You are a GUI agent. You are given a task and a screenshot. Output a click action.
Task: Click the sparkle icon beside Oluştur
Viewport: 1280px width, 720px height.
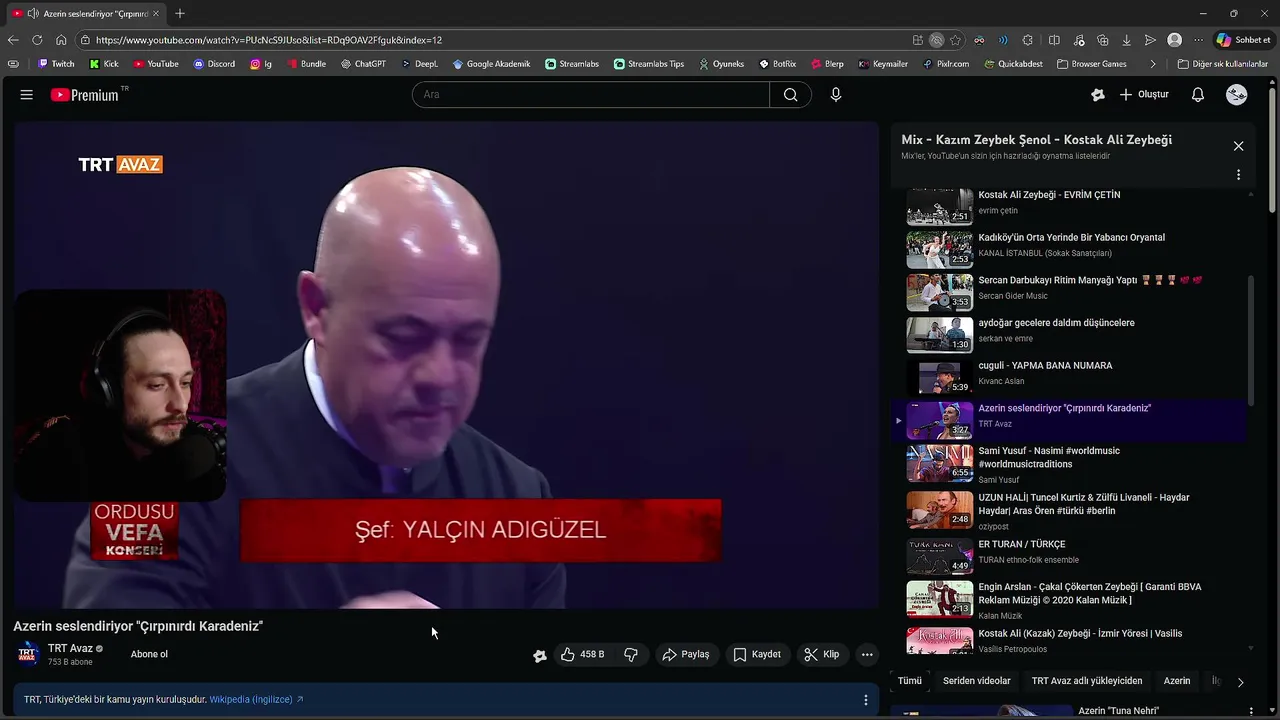(1098, 95)
